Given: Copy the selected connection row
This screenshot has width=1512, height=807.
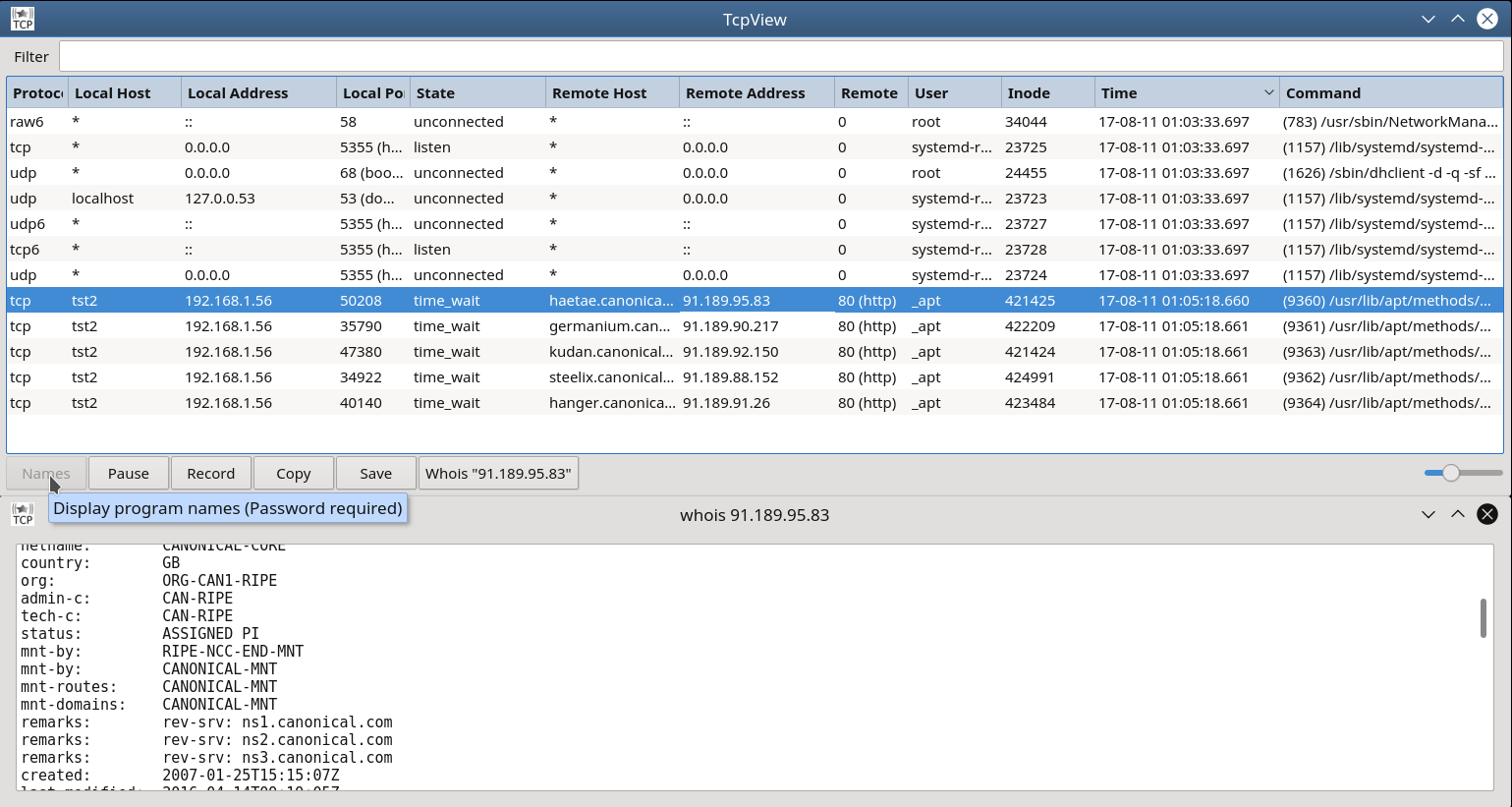Looking at the screenshot, I should (x=294, y=473).
